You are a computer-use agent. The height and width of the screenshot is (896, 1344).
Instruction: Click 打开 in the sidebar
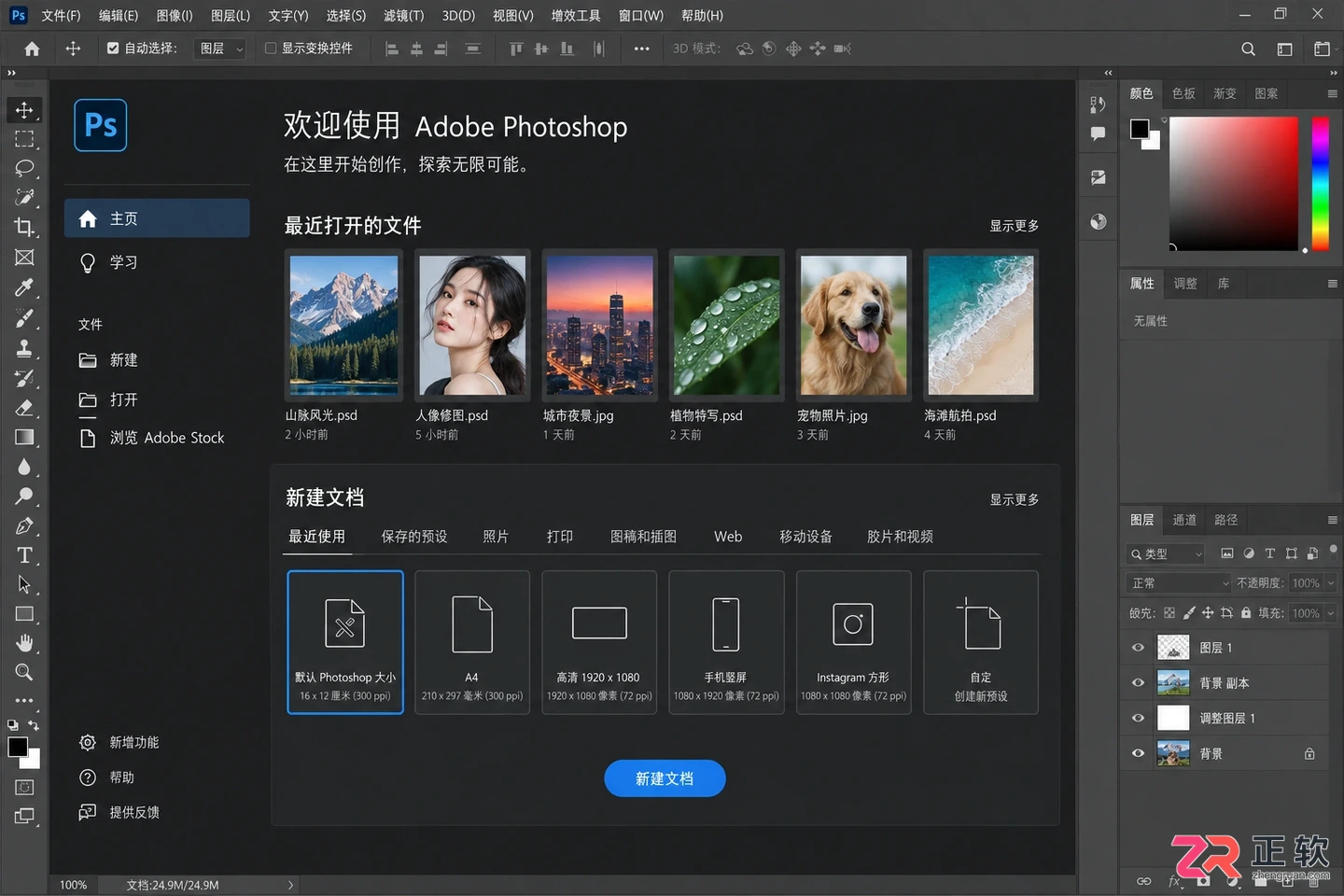(x=108, y=399)
